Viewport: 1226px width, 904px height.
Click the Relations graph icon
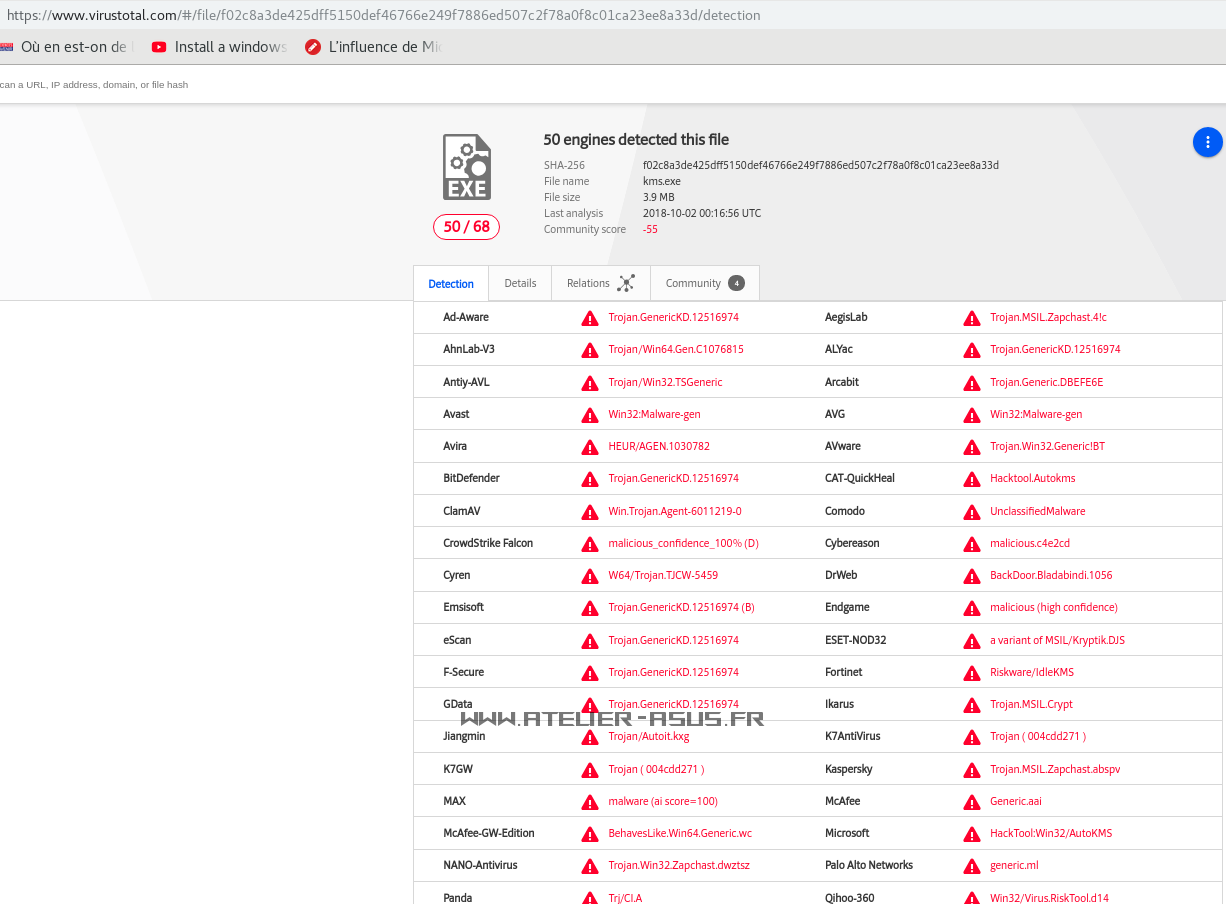(x=626, y=283)
